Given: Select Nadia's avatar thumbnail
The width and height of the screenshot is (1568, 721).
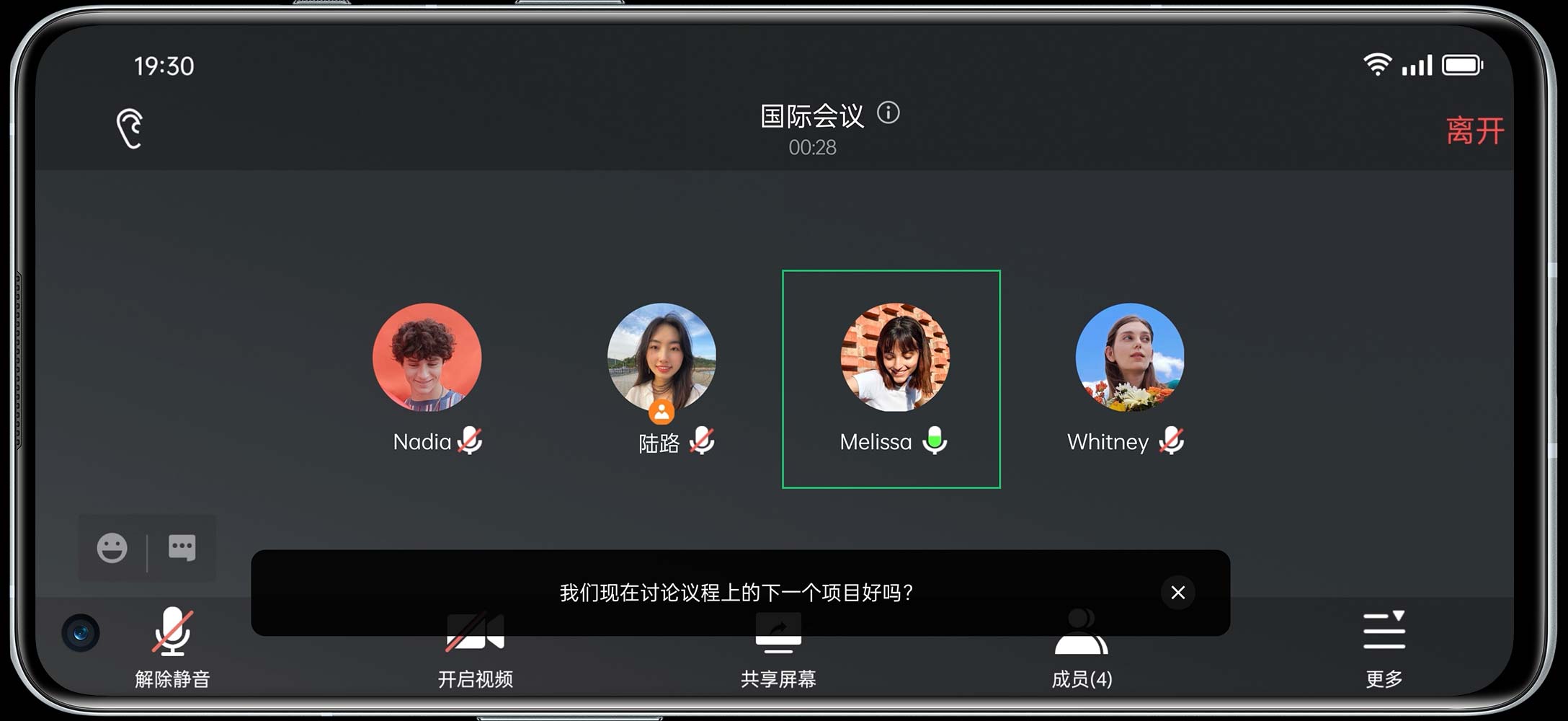Looking at the screenshot, I should (427, 358).
